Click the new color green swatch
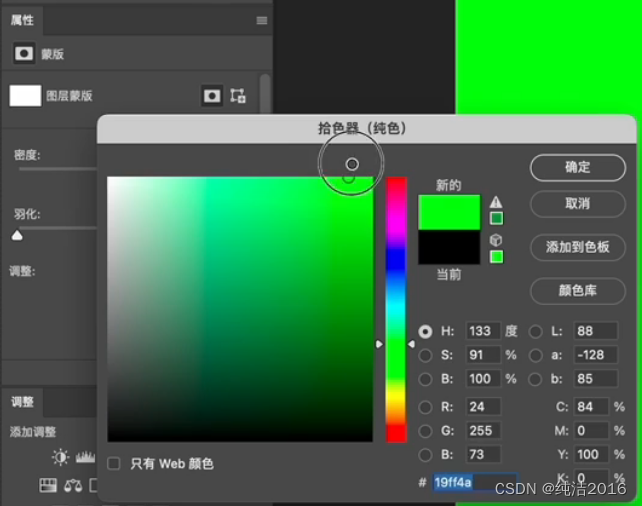The image size is (642, 506). click(x=449, y=212)
